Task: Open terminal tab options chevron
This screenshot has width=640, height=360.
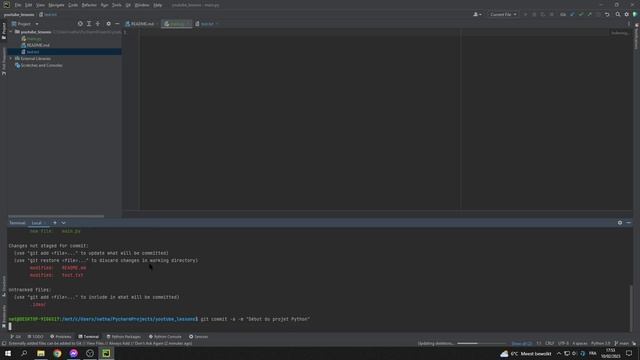Action: pos(63,223)
